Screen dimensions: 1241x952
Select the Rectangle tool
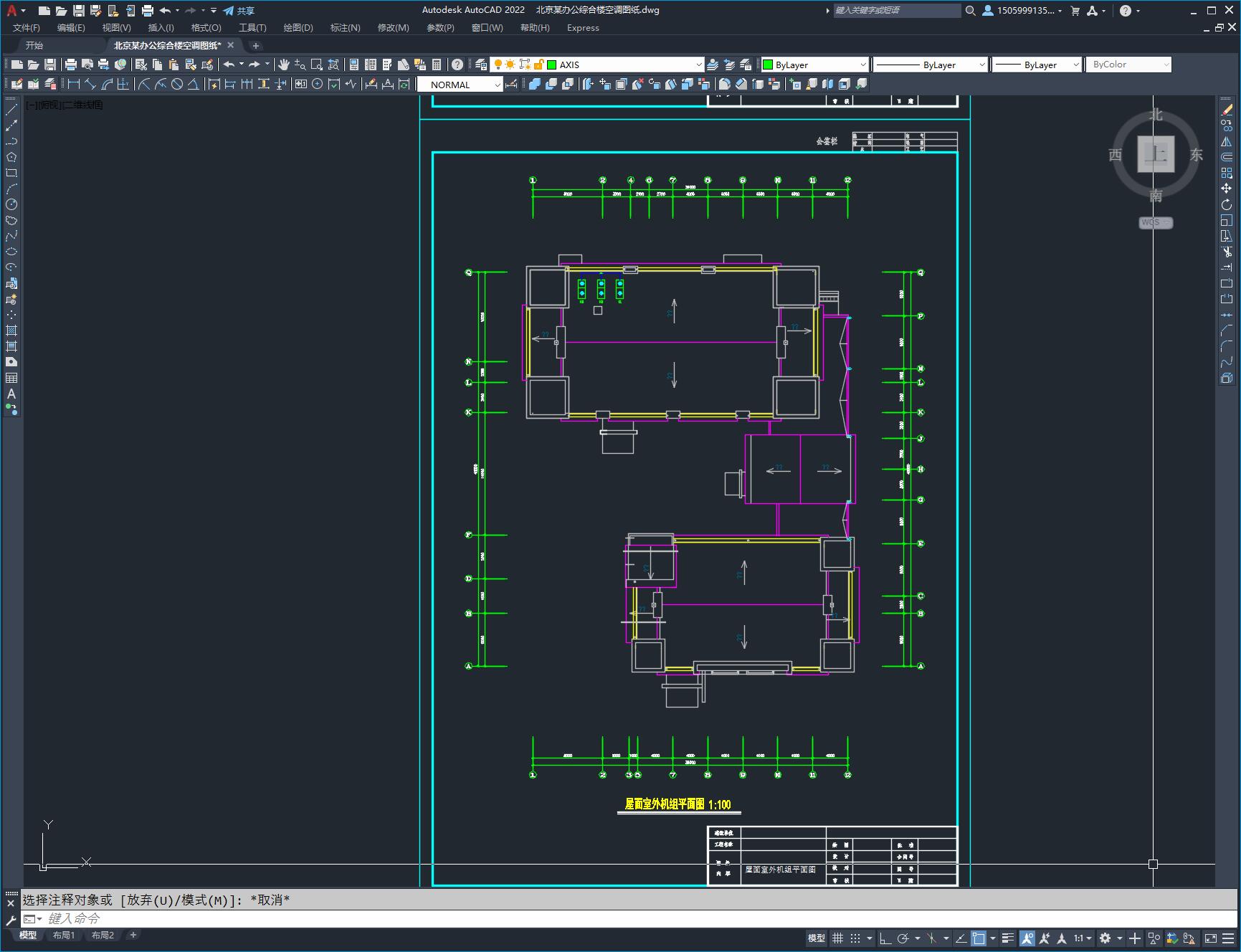click(x=11, y=173)
